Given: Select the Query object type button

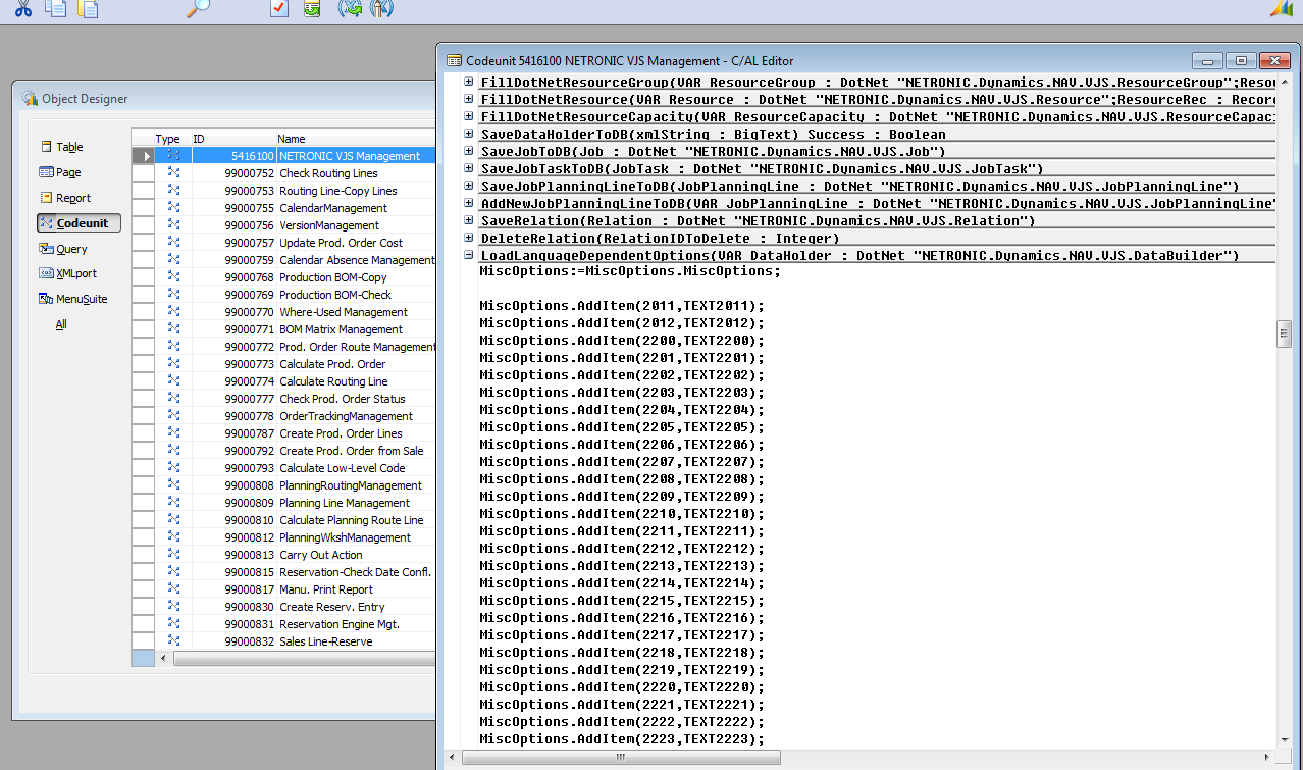Looking at the screenshot, I should pyautogui.click(x=64, y=249).
